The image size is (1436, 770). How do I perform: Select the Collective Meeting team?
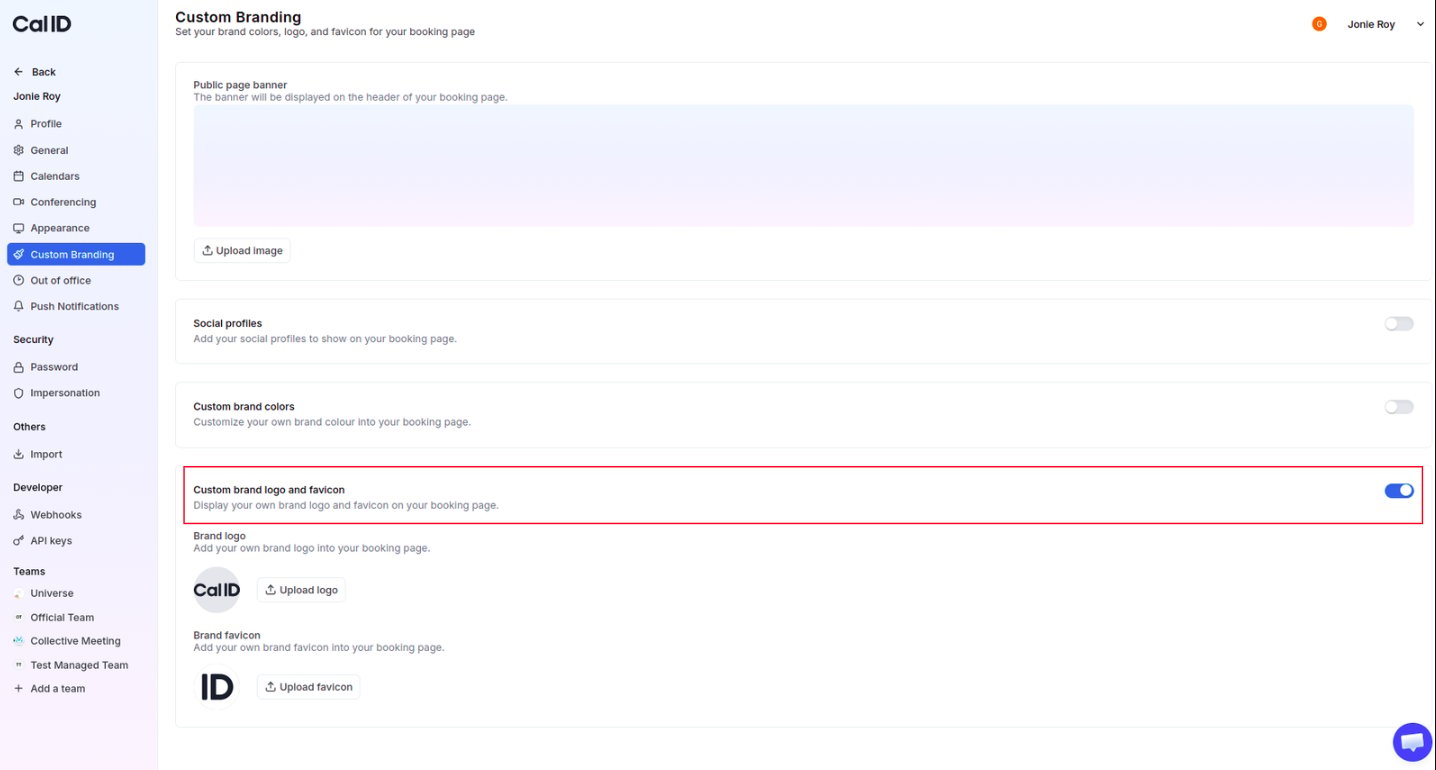(76, 641)
